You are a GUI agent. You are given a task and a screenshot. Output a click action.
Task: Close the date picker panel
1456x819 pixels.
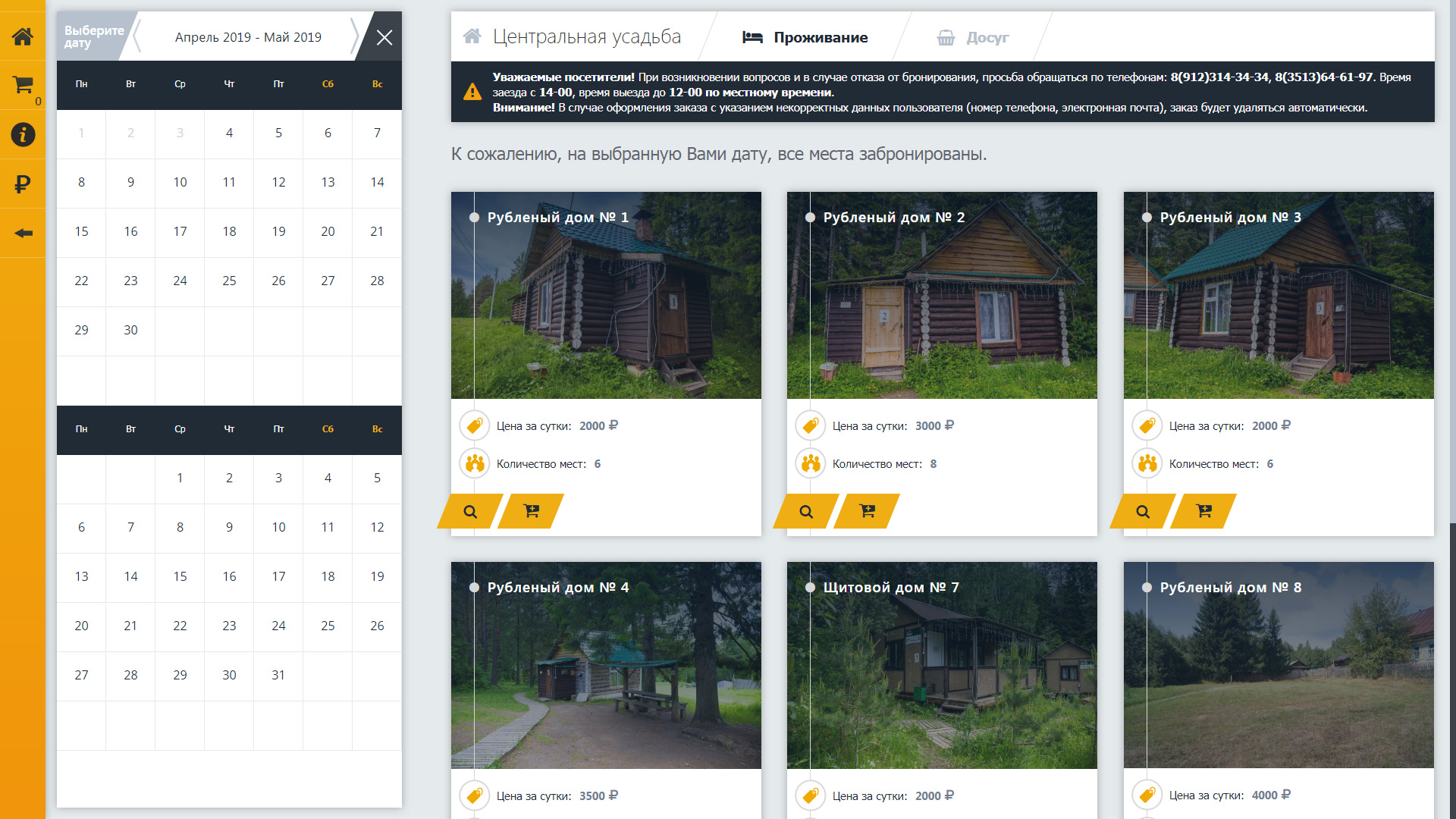pos(384,37)
